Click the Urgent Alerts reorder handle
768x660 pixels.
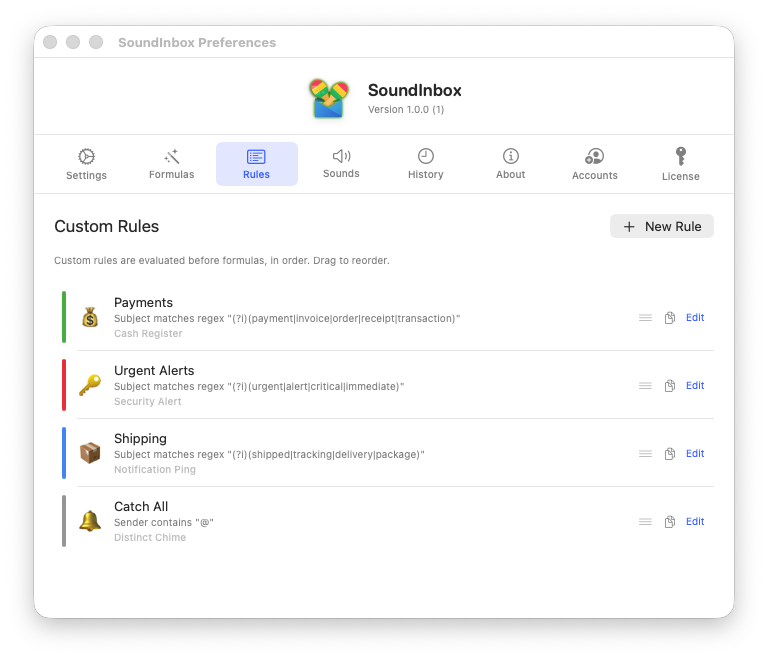pos(645,386)
